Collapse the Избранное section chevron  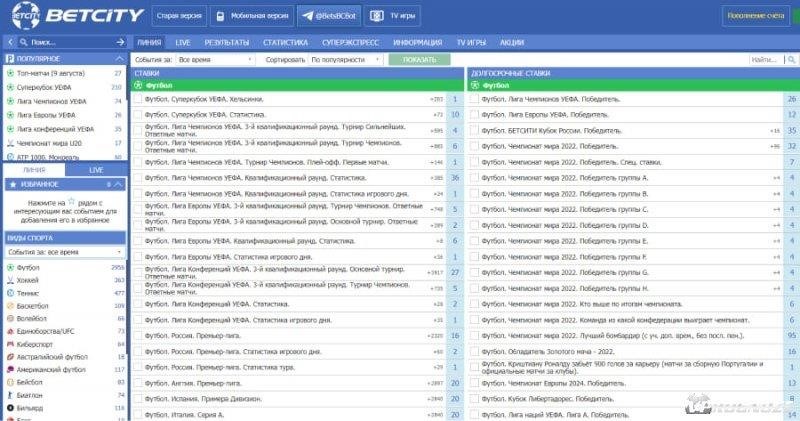coord(118,184)
